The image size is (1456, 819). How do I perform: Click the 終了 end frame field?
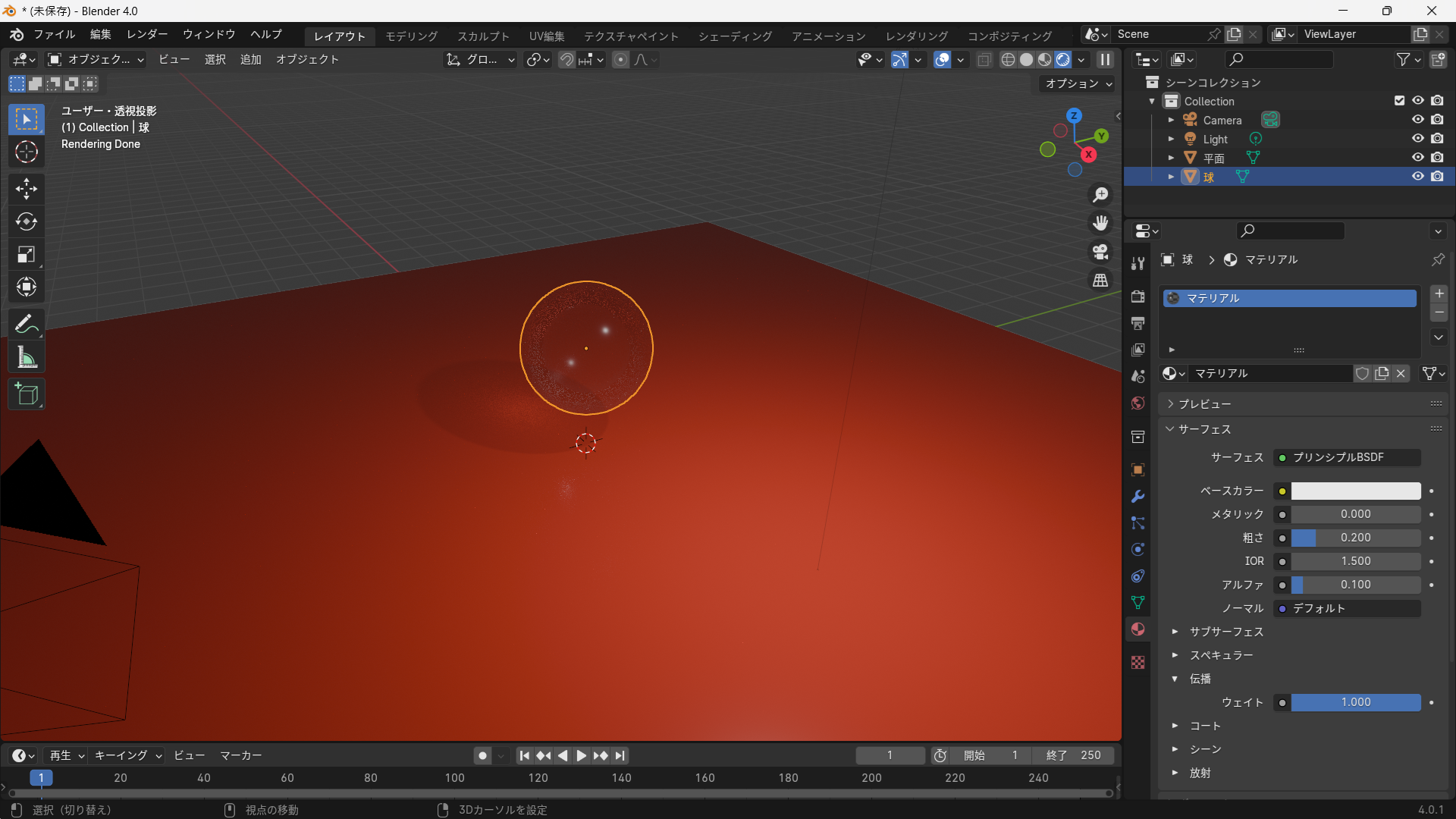click(1073, 755)
